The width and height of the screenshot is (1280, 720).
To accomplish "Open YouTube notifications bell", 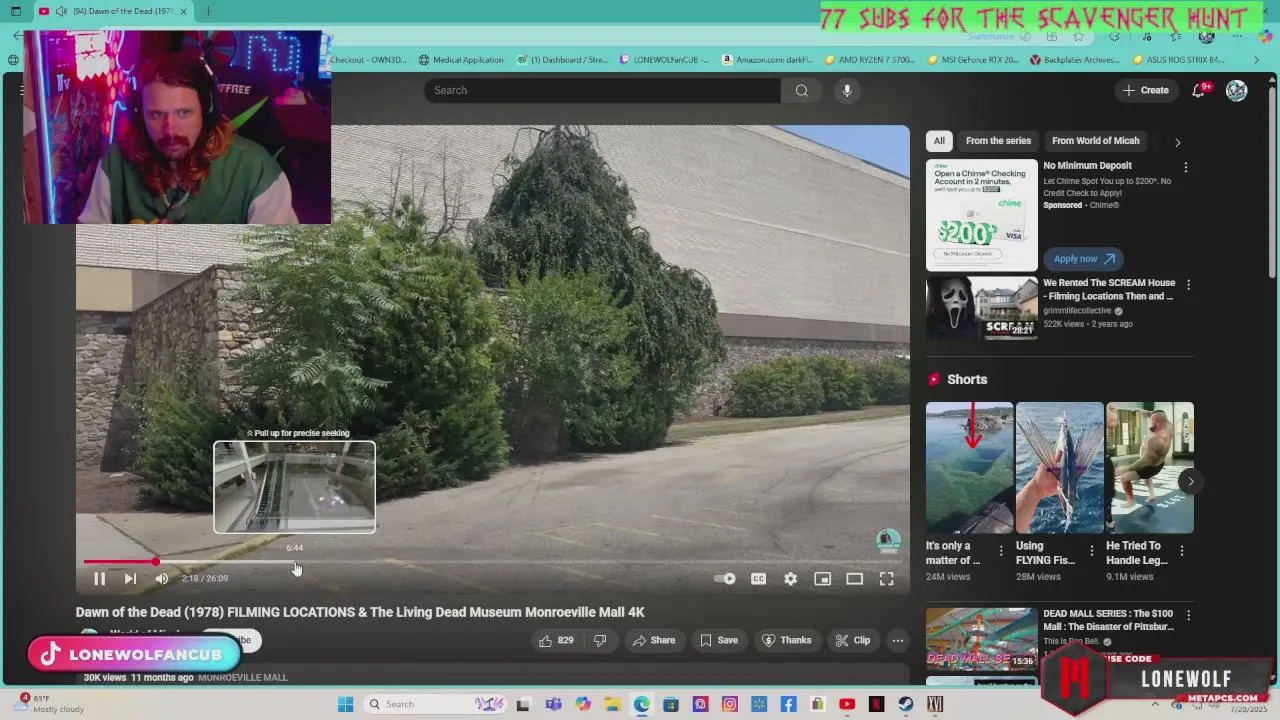I will coord(1198,90).
